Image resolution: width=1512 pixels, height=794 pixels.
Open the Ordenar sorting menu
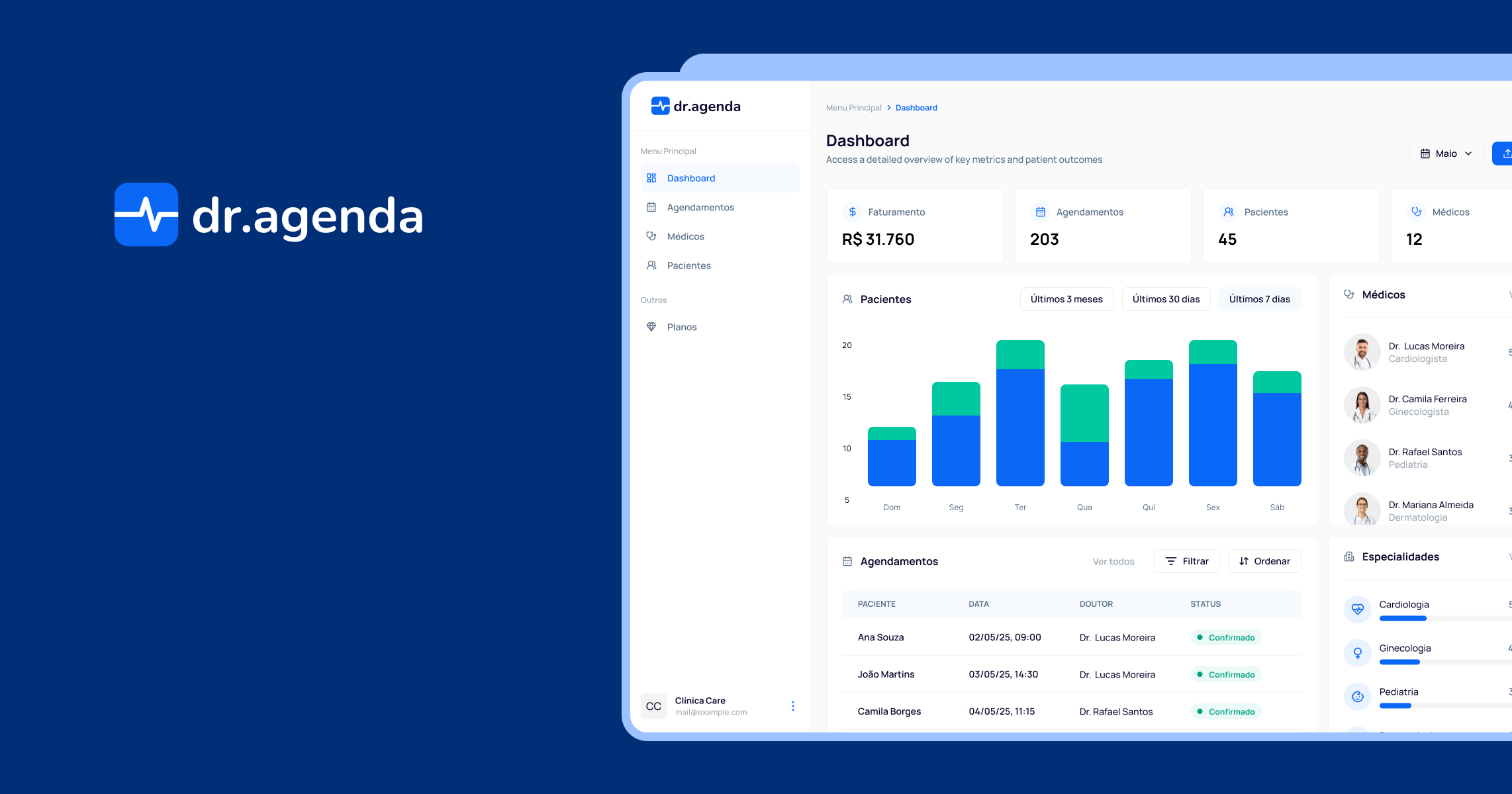(1264, 561)
